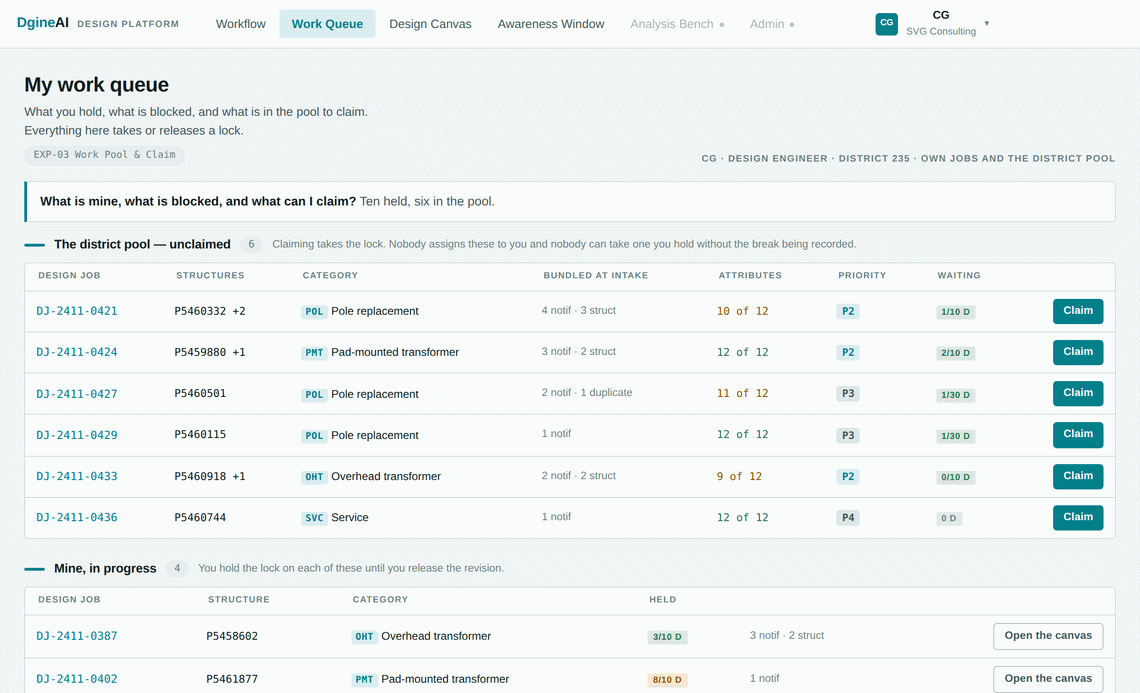
Task: Open the Analysis Bench tab
Action: [677, 24]
